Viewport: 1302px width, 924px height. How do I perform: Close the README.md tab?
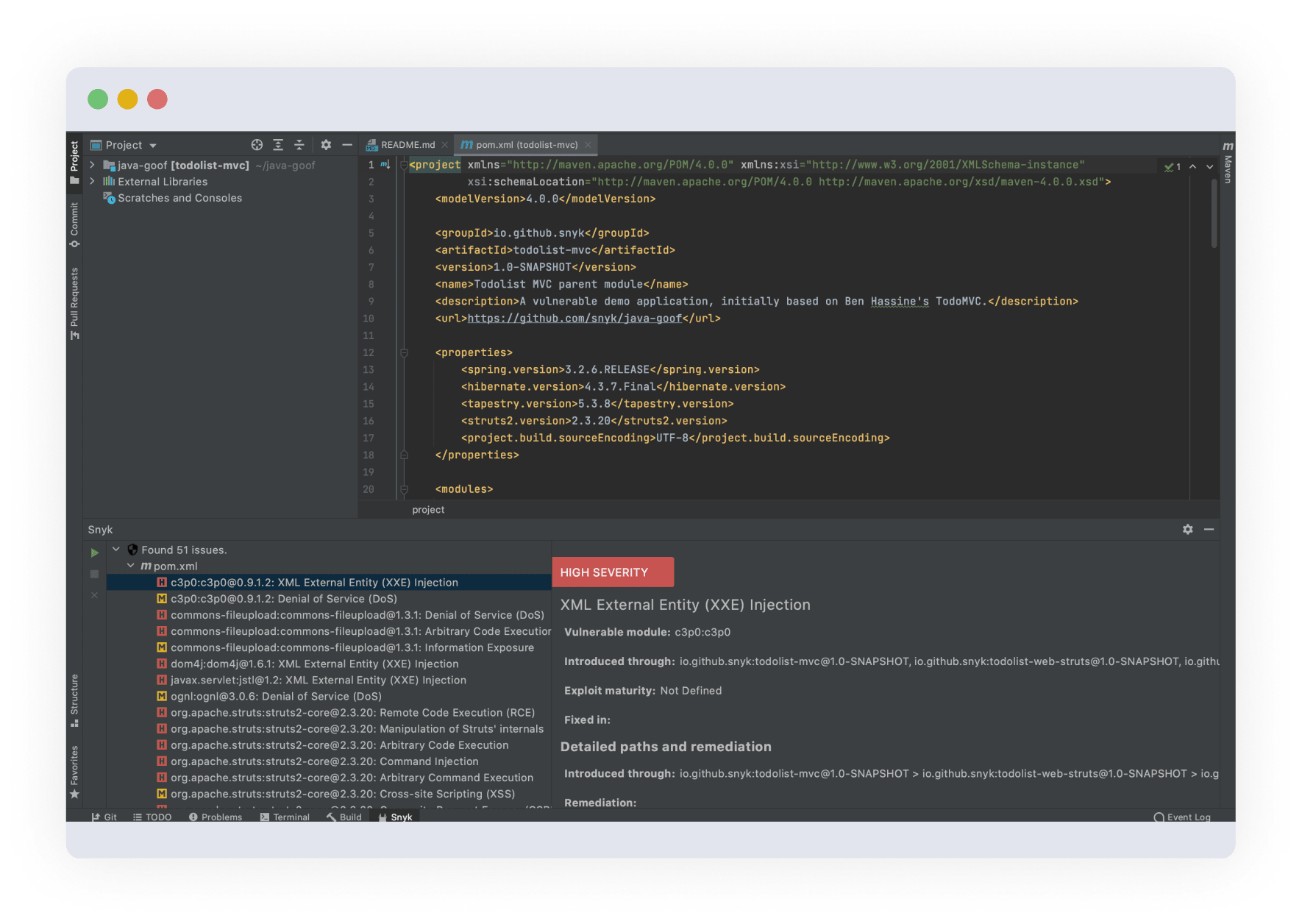tap(445, 145)
